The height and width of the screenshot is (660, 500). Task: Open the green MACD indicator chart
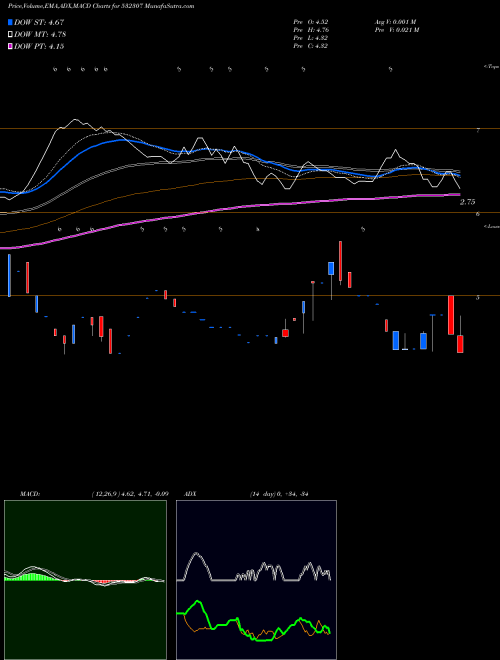tap(85, 580)
